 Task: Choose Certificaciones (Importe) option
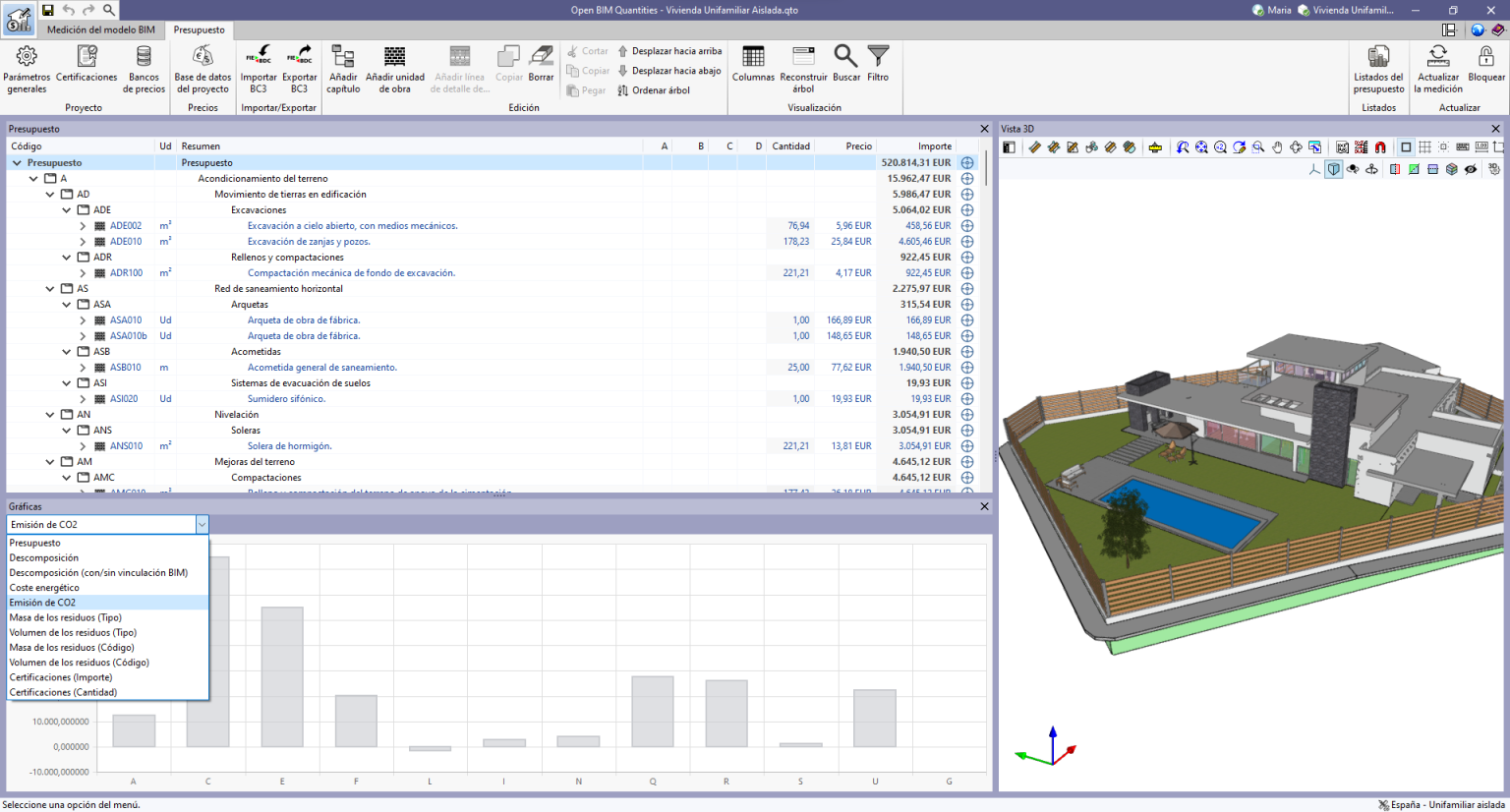(107, 677)
